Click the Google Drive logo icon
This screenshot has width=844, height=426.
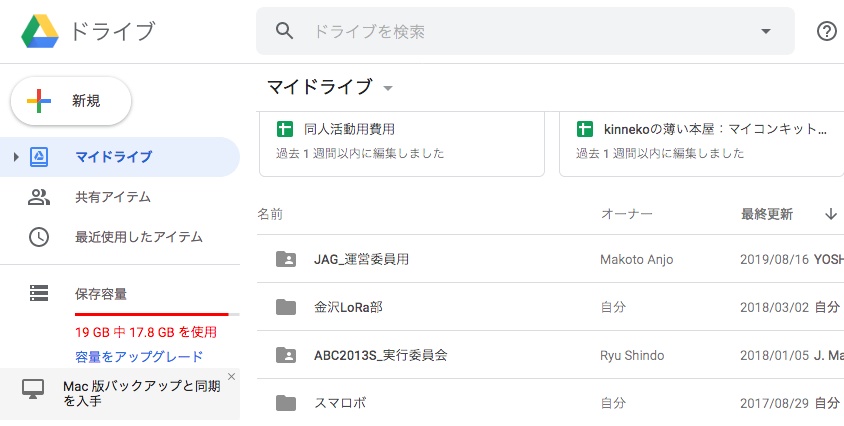pos(40,31)
